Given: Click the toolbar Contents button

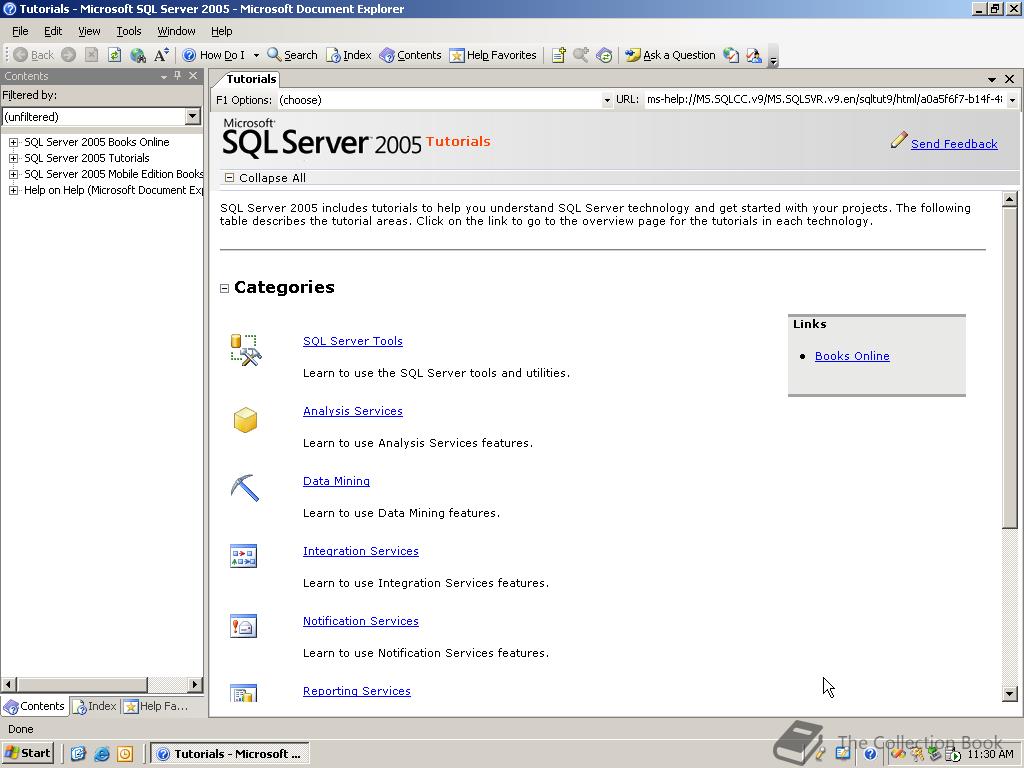Looking at the screenshot, I should point(410,56).
